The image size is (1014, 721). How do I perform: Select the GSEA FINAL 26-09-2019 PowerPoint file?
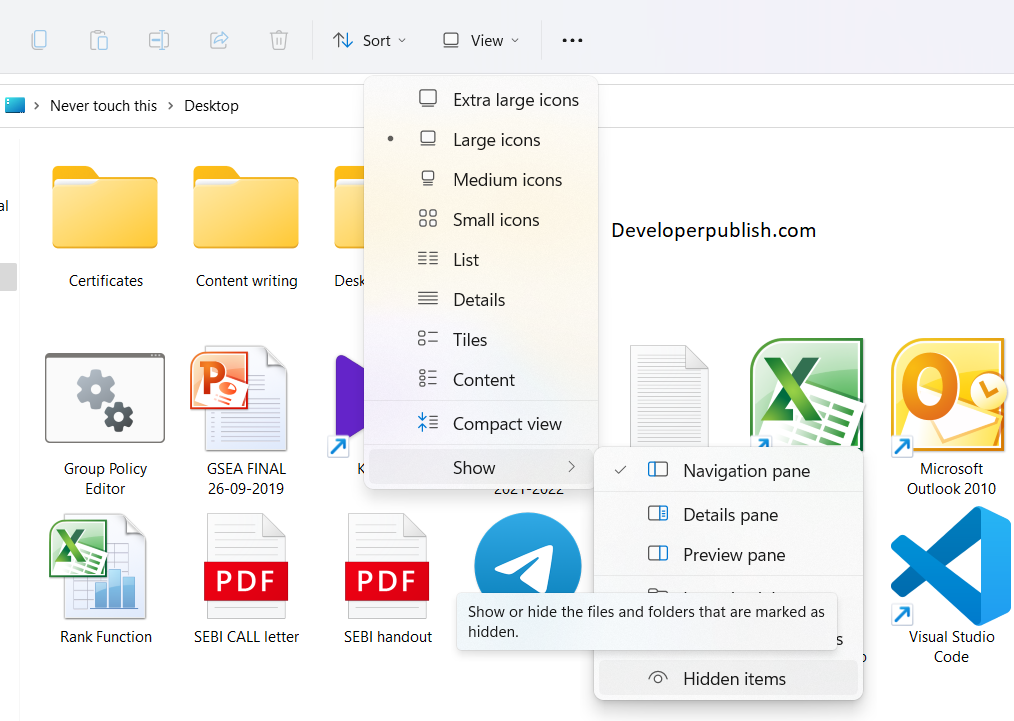pyautogui.click(x=239, y=398)
